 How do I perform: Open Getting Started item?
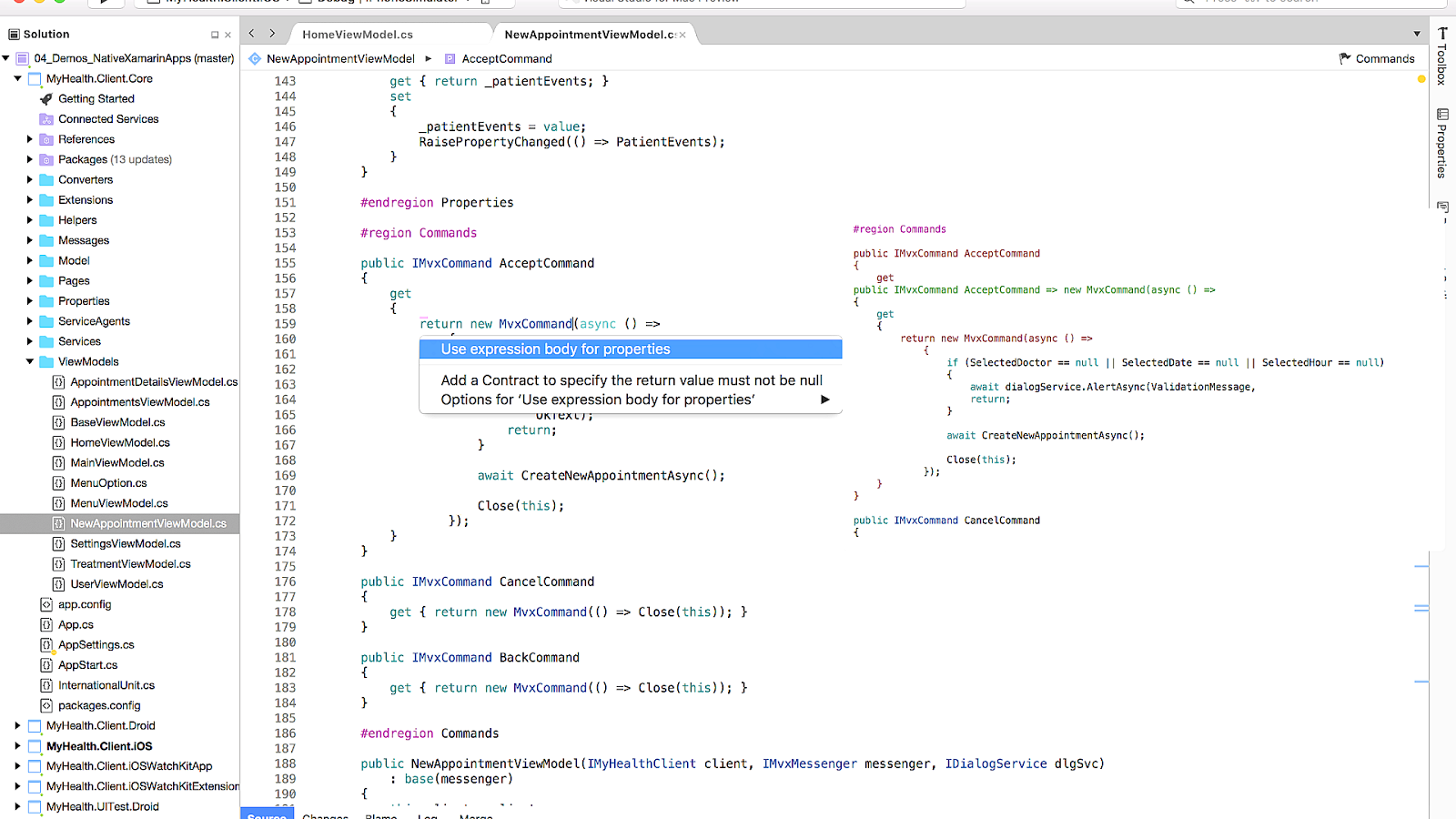point(96,98)
